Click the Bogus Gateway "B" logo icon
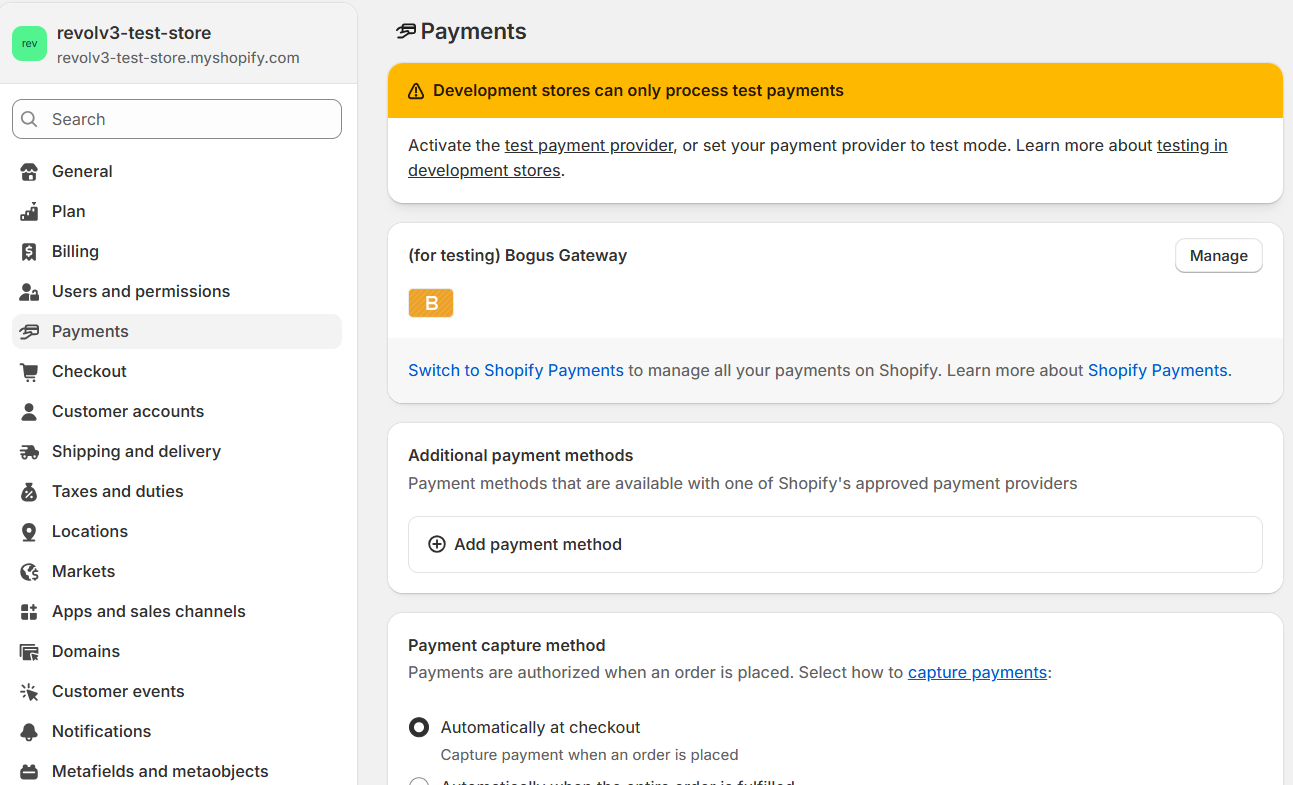Image resolution: width=1293 pixels, height=785 pixels. [431, 302]
